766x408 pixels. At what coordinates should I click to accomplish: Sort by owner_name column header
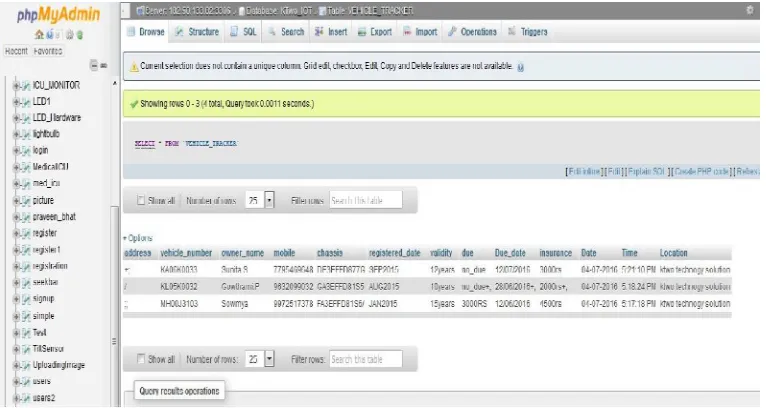coord(242,253)
